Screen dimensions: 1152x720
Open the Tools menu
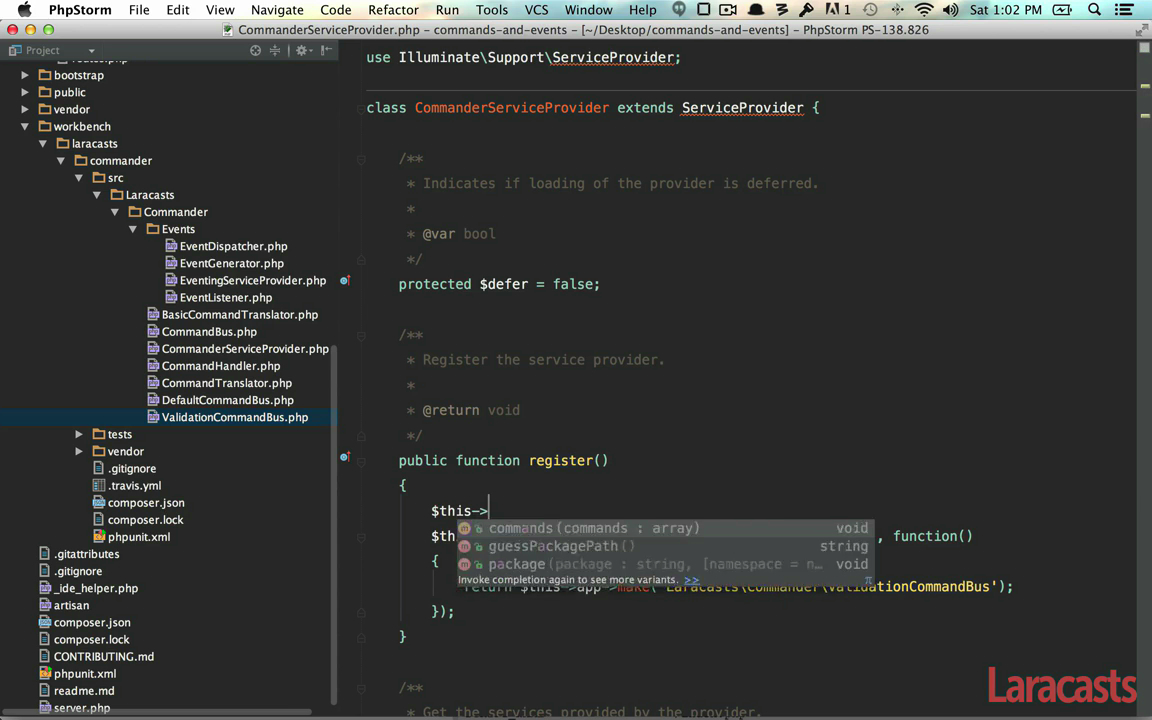[492, 10]
